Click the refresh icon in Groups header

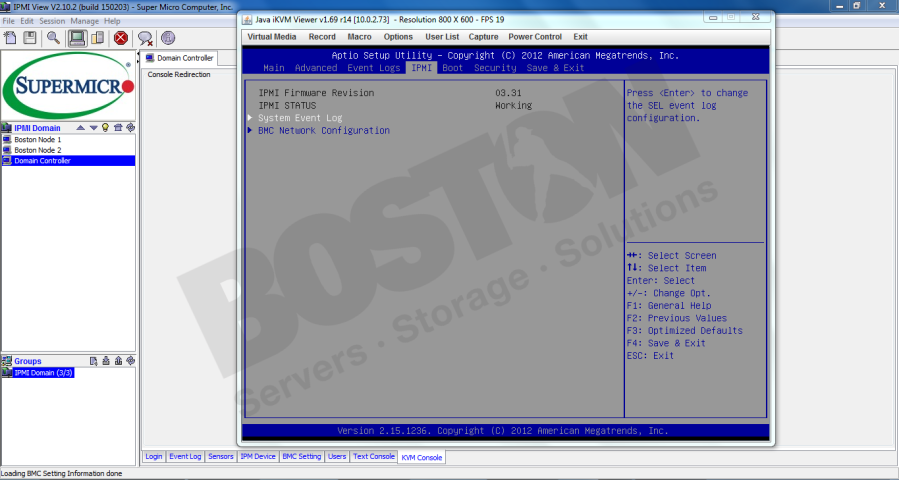130,361
